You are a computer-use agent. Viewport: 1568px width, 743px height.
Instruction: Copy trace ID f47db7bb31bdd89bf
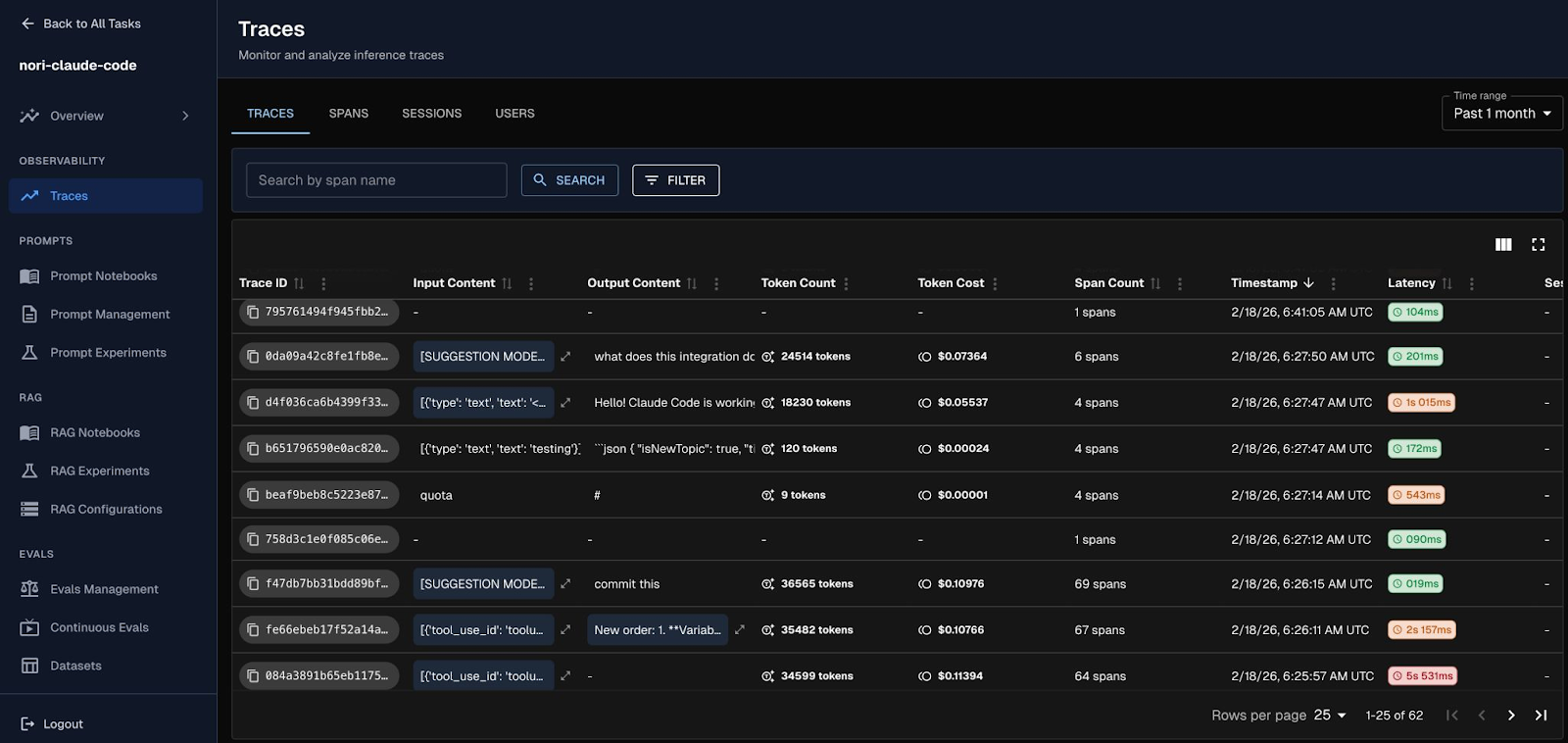(x=253, y=584)
